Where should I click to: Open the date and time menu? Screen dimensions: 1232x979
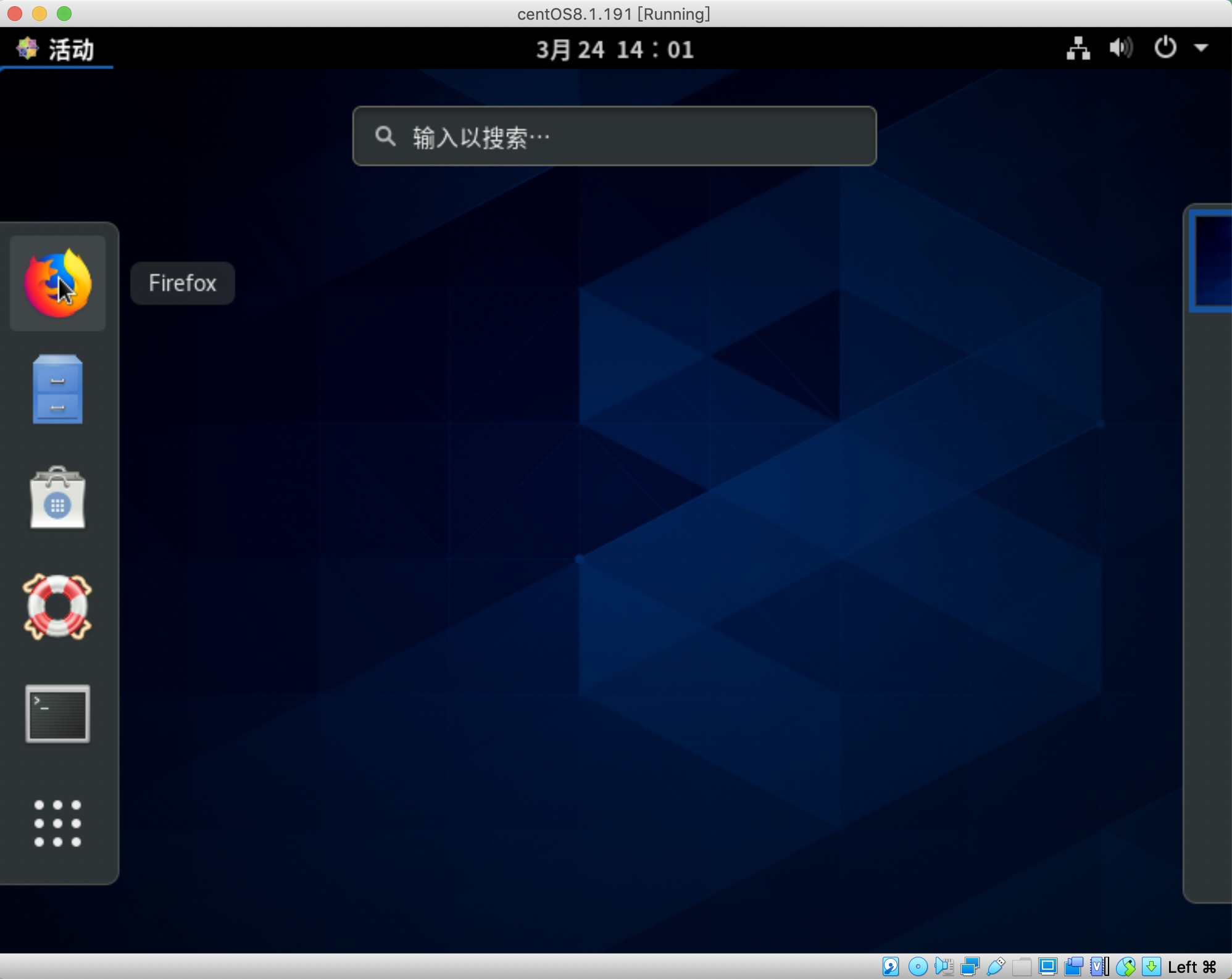click(615, 49)
